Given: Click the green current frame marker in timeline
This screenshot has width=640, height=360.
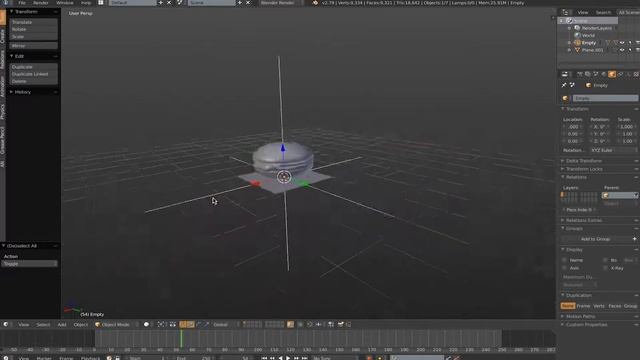Looking at the screenshot, I should coord(181,338).
